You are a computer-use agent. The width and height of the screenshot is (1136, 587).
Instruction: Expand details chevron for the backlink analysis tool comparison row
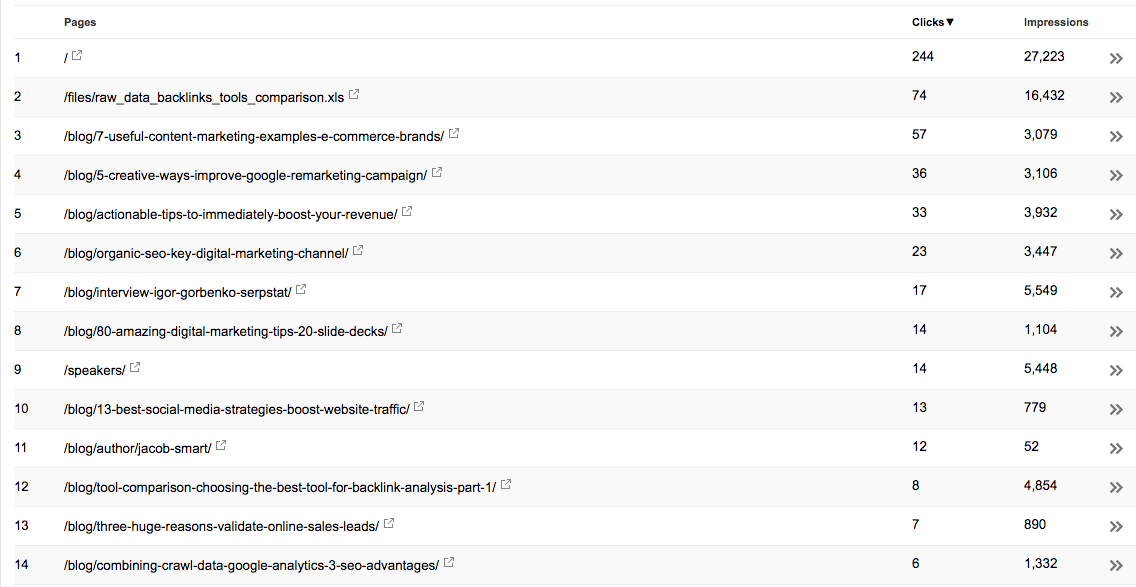(x=1116, y=487)
